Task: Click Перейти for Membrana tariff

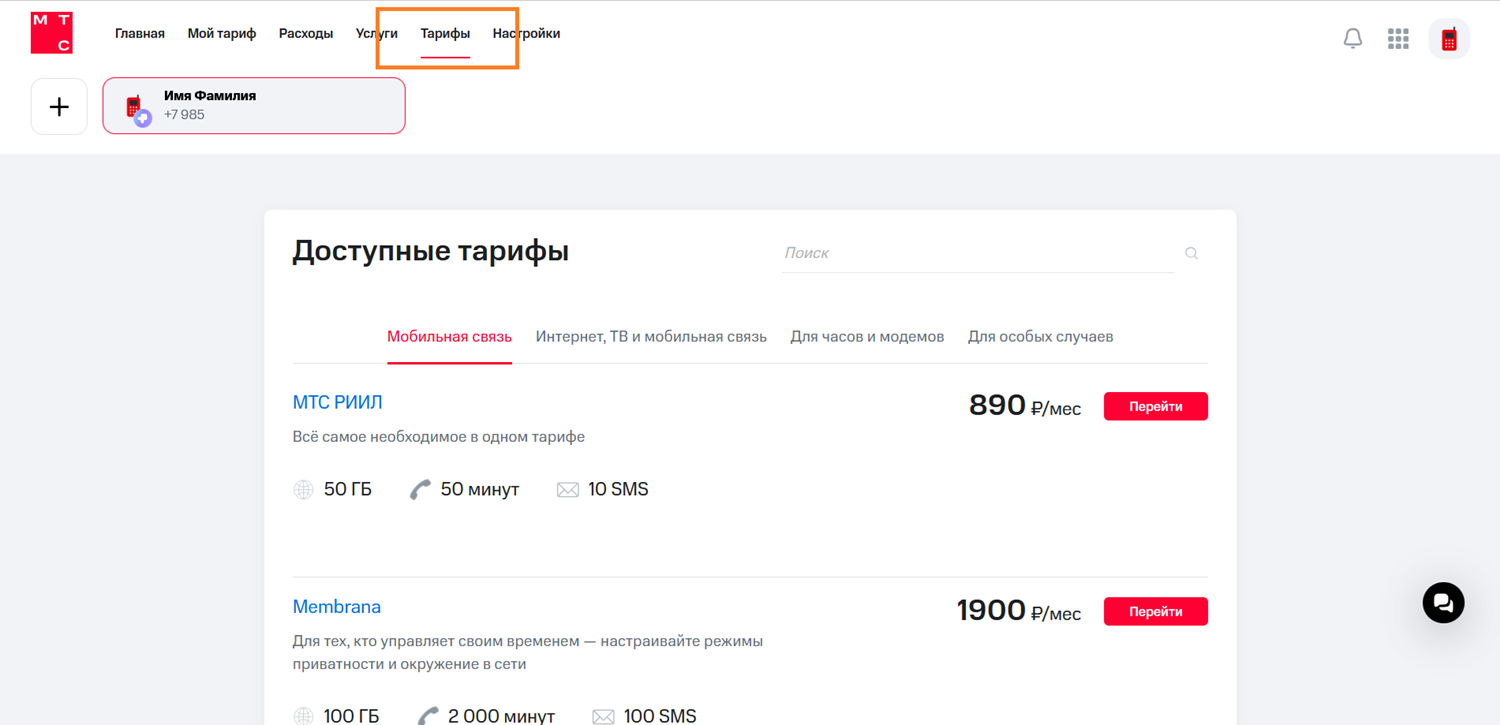Action: click(1155, 611)
